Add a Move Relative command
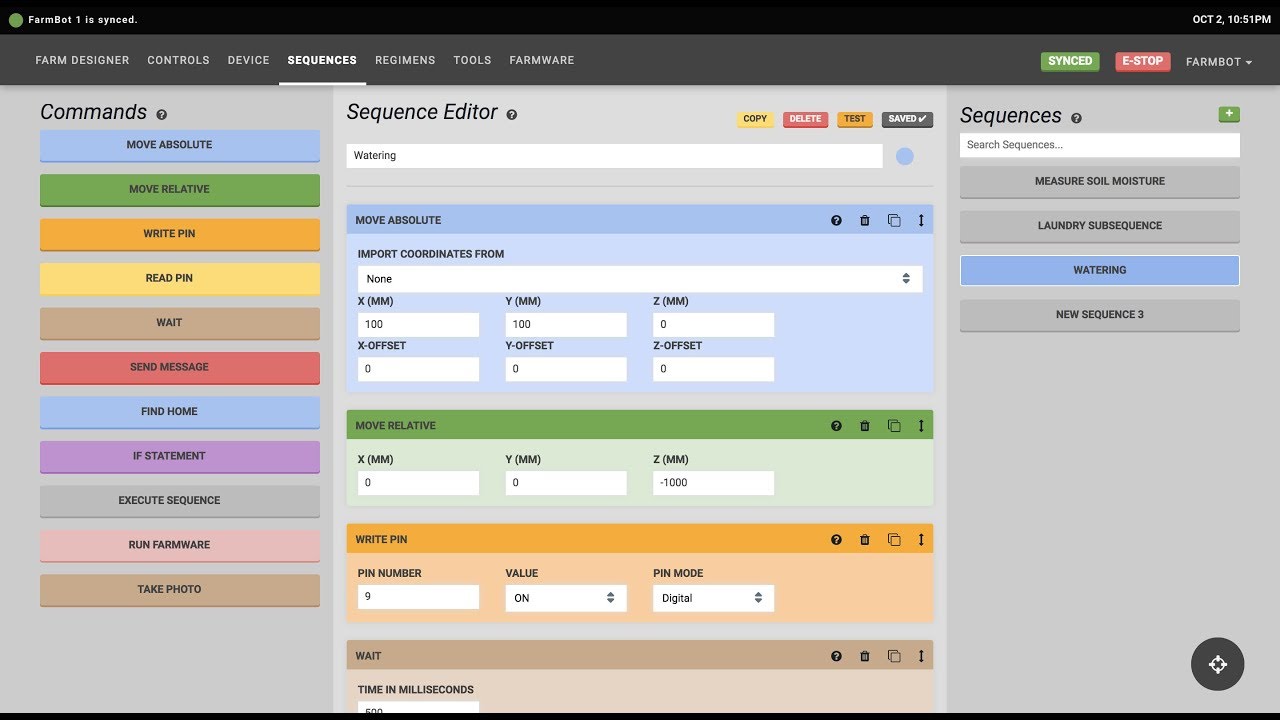Screen dimensions: 1280x720 (x=180, y=189)
